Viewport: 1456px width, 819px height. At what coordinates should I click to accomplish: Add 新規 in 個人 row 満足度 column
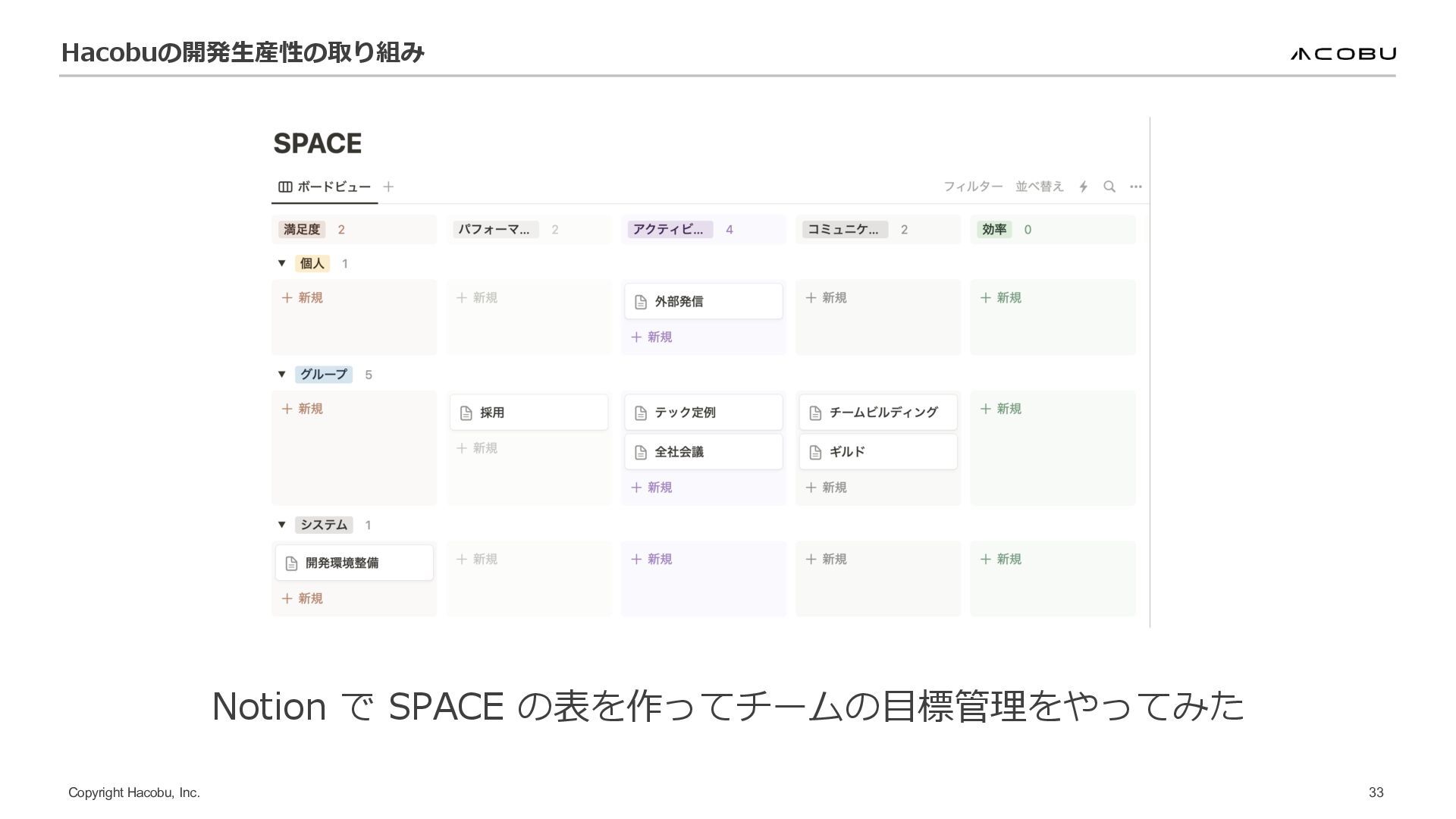coord(303,298)
